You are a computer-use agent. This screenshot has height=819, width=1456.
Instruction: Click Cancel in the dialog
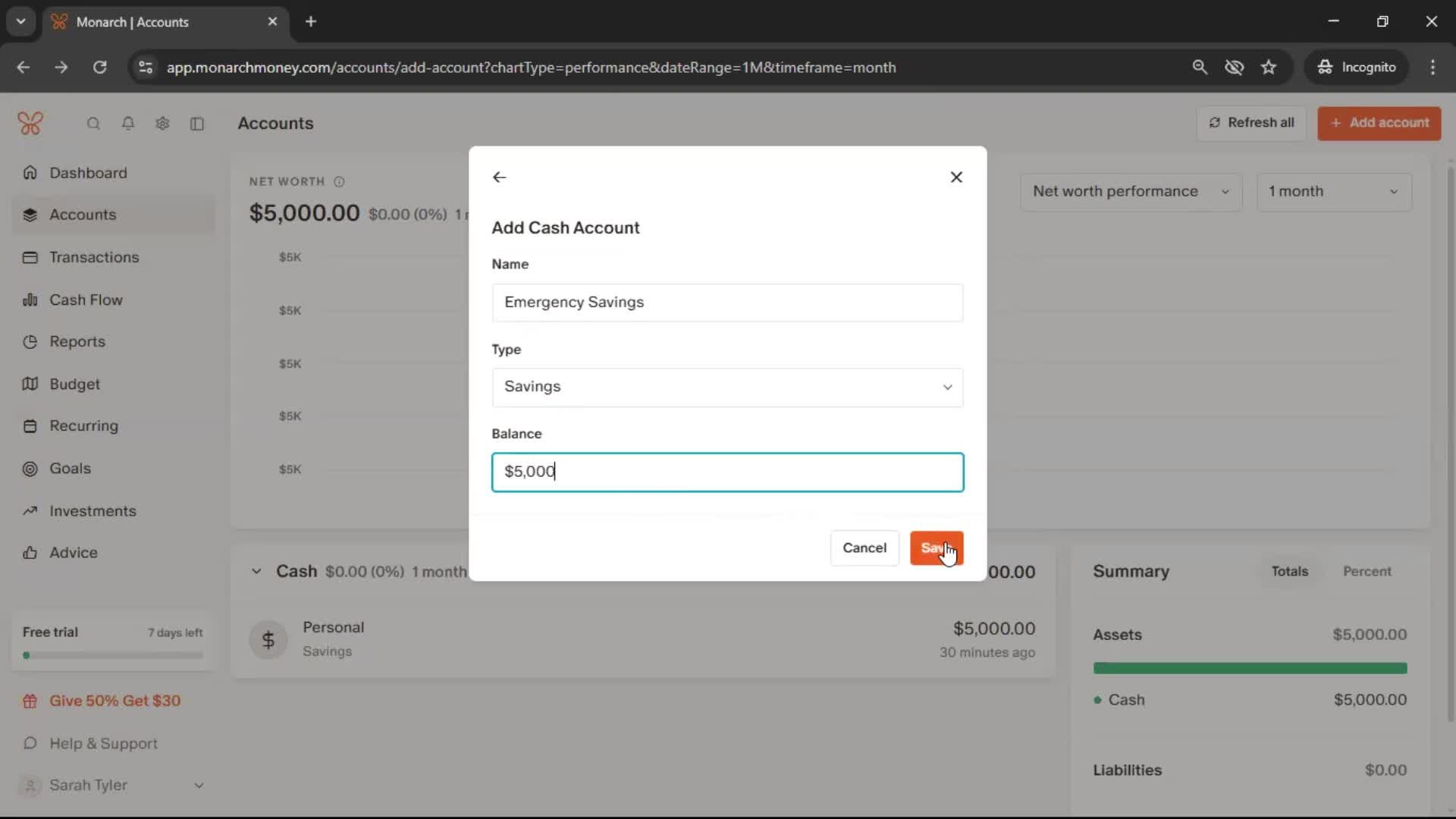coord(864,548)
